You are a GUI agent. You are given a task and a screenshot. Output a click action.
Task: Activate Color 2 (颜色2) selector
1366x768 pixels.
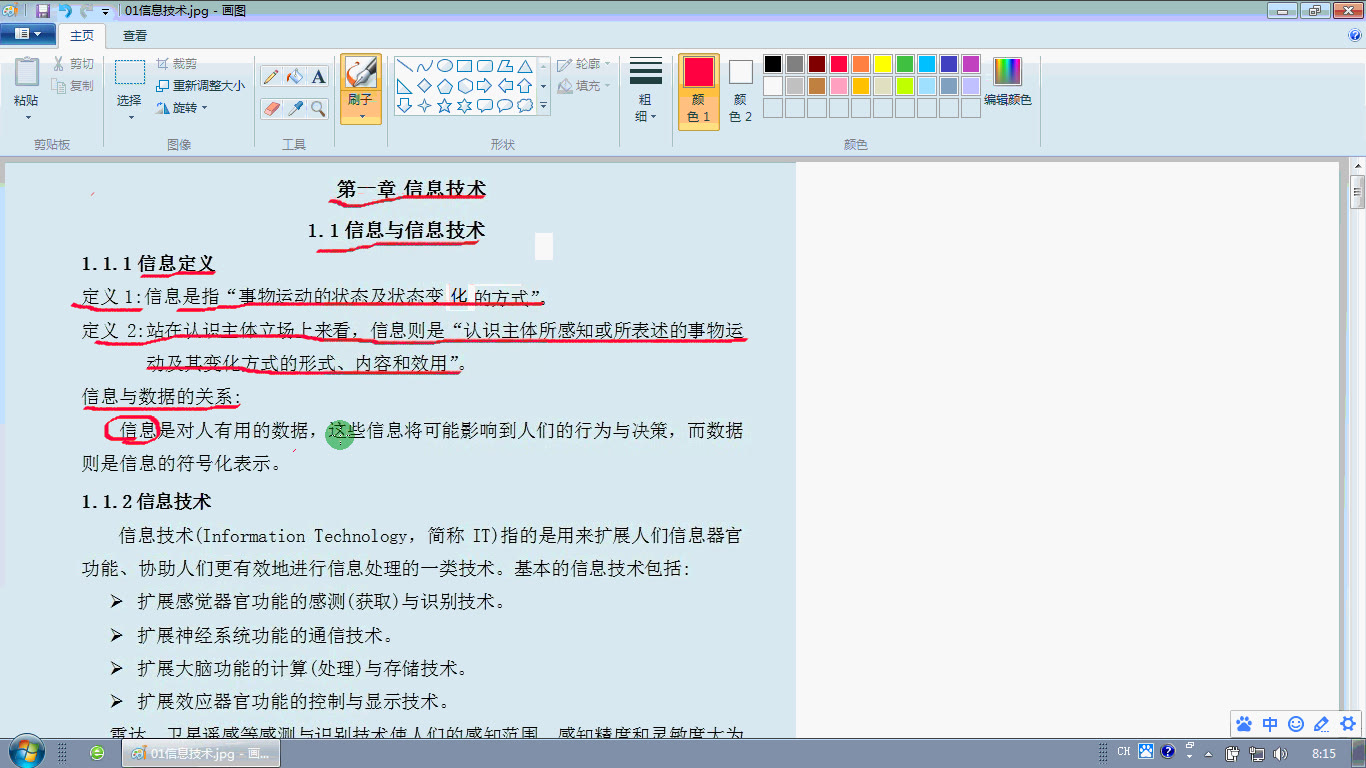click(x=740, y=90)
